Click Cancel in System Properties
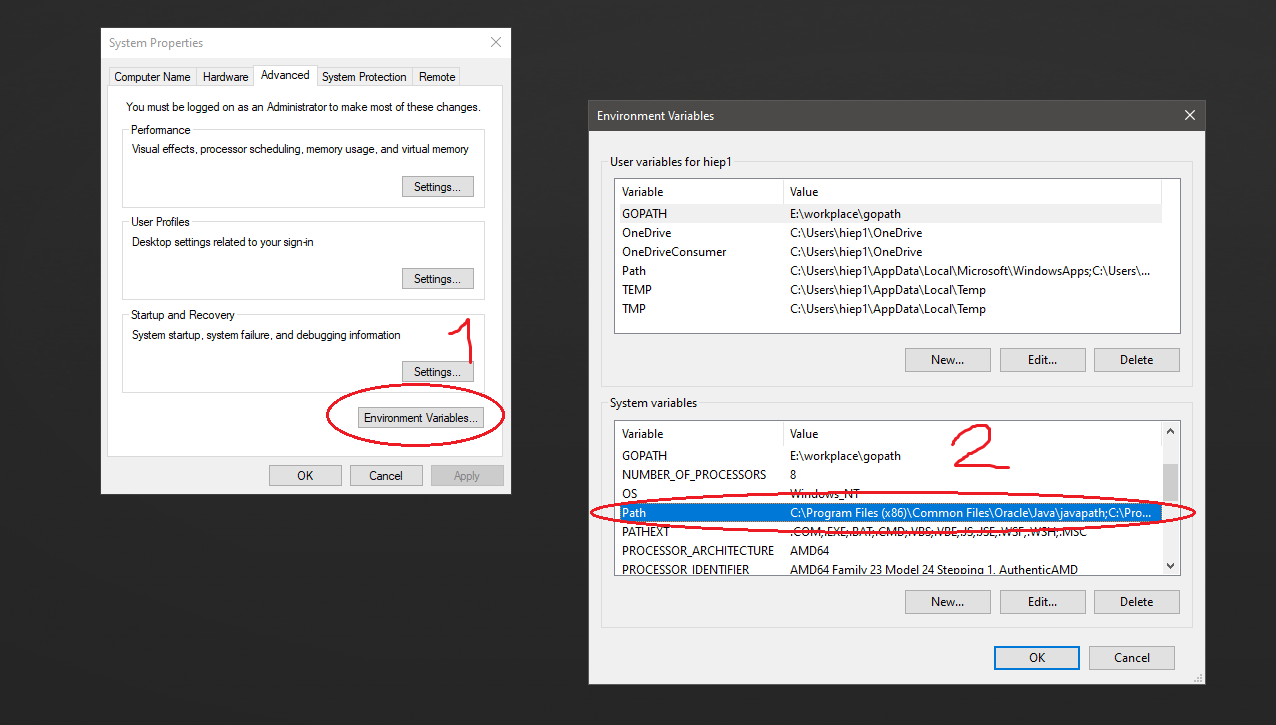 point(386,476)
